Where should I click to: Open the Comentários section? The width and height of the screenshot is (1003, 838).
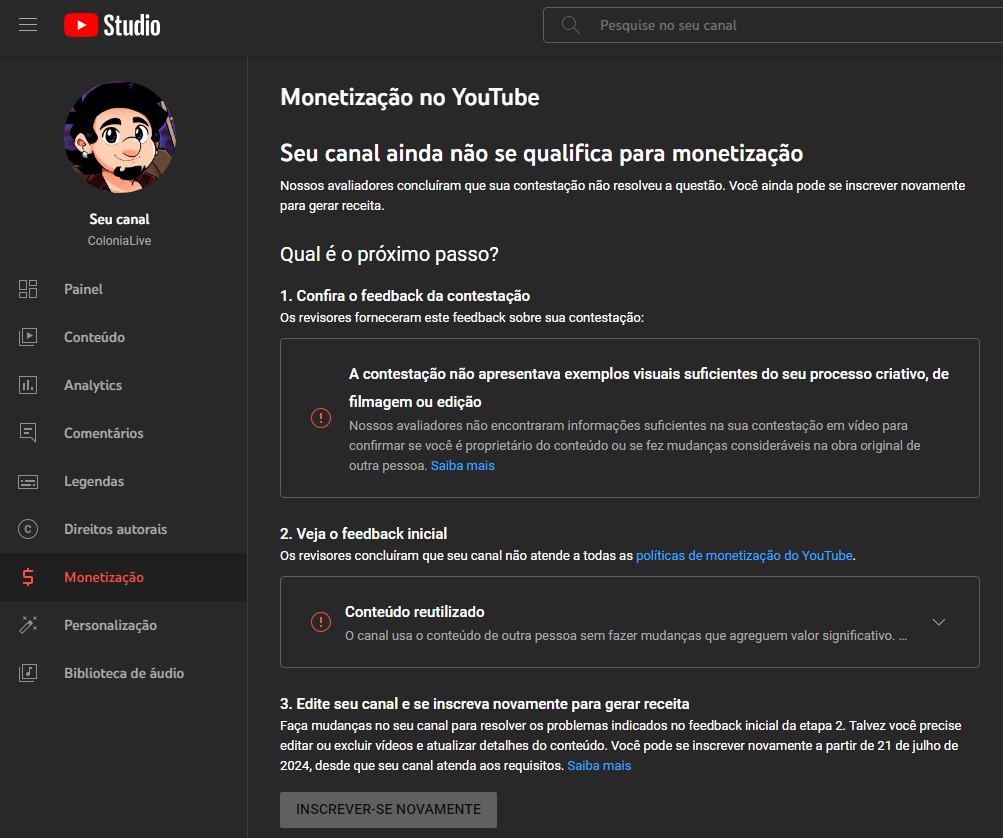[x=104, y=433]
